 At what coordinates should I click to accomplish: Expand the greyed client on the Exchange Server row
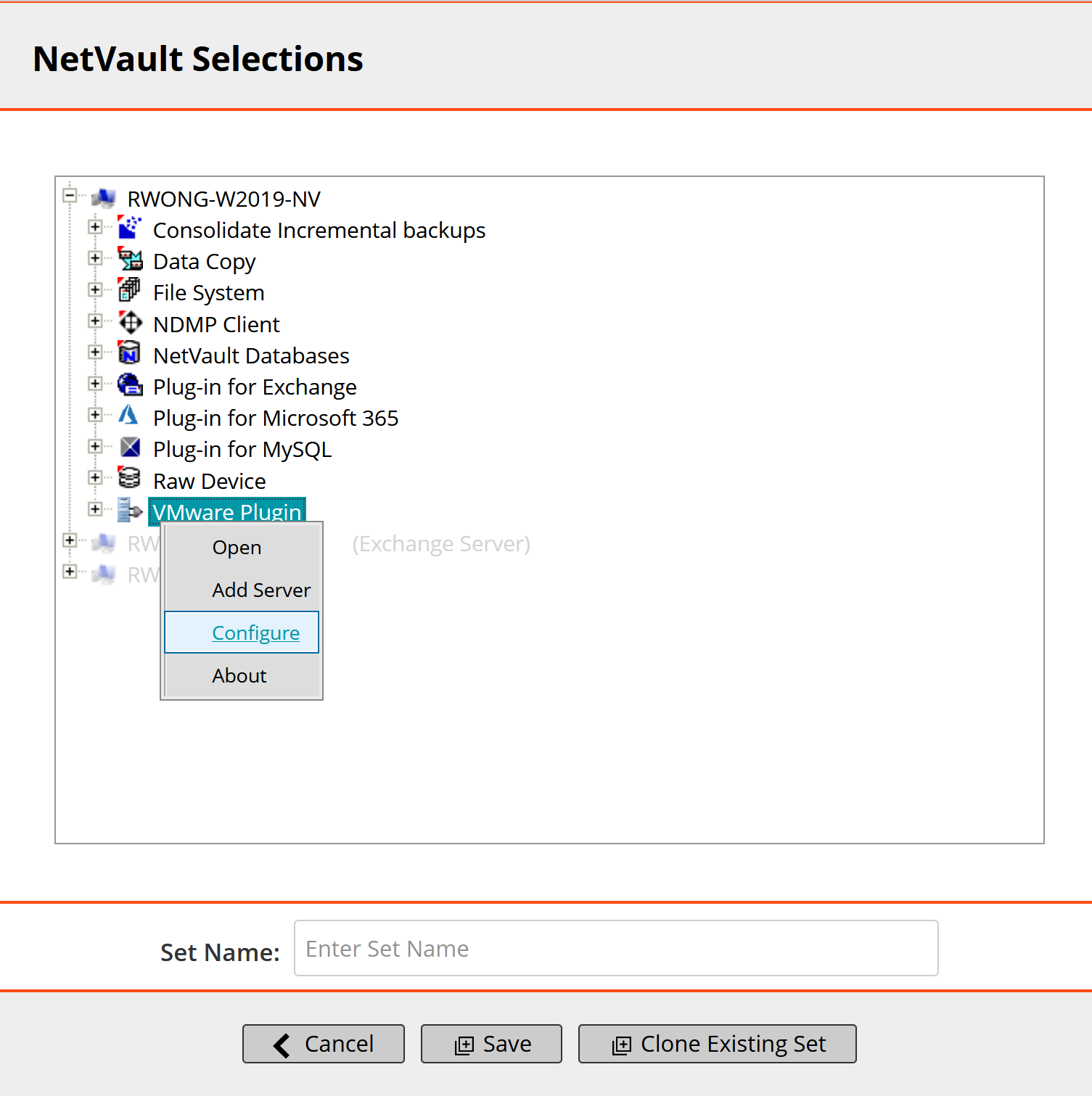coord(70,540)
